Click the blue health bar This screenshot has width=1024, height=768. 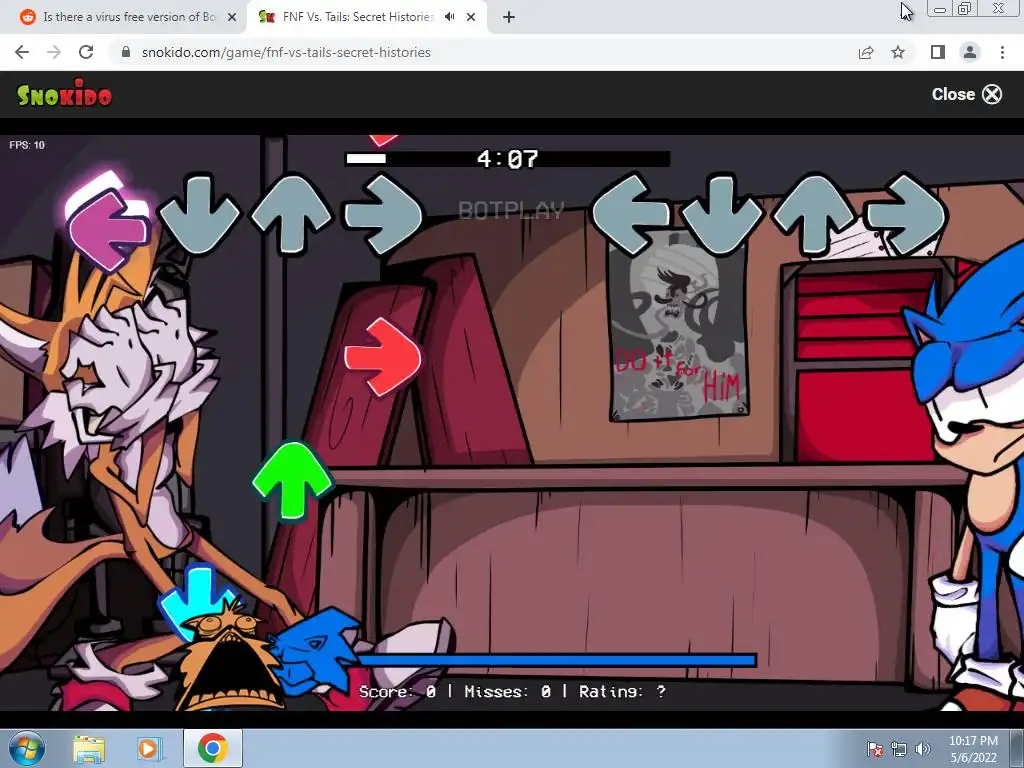point(558,660)
